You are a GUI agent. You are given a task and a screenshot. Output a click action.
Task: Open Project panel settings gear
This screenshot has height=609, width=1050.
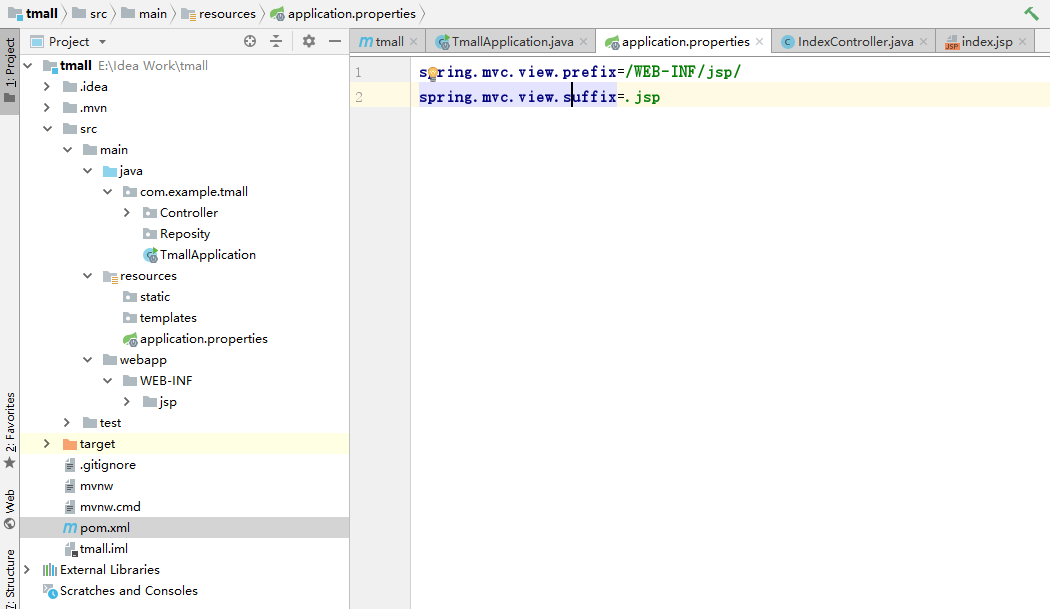pyautogui.click(x=309, y=42)
